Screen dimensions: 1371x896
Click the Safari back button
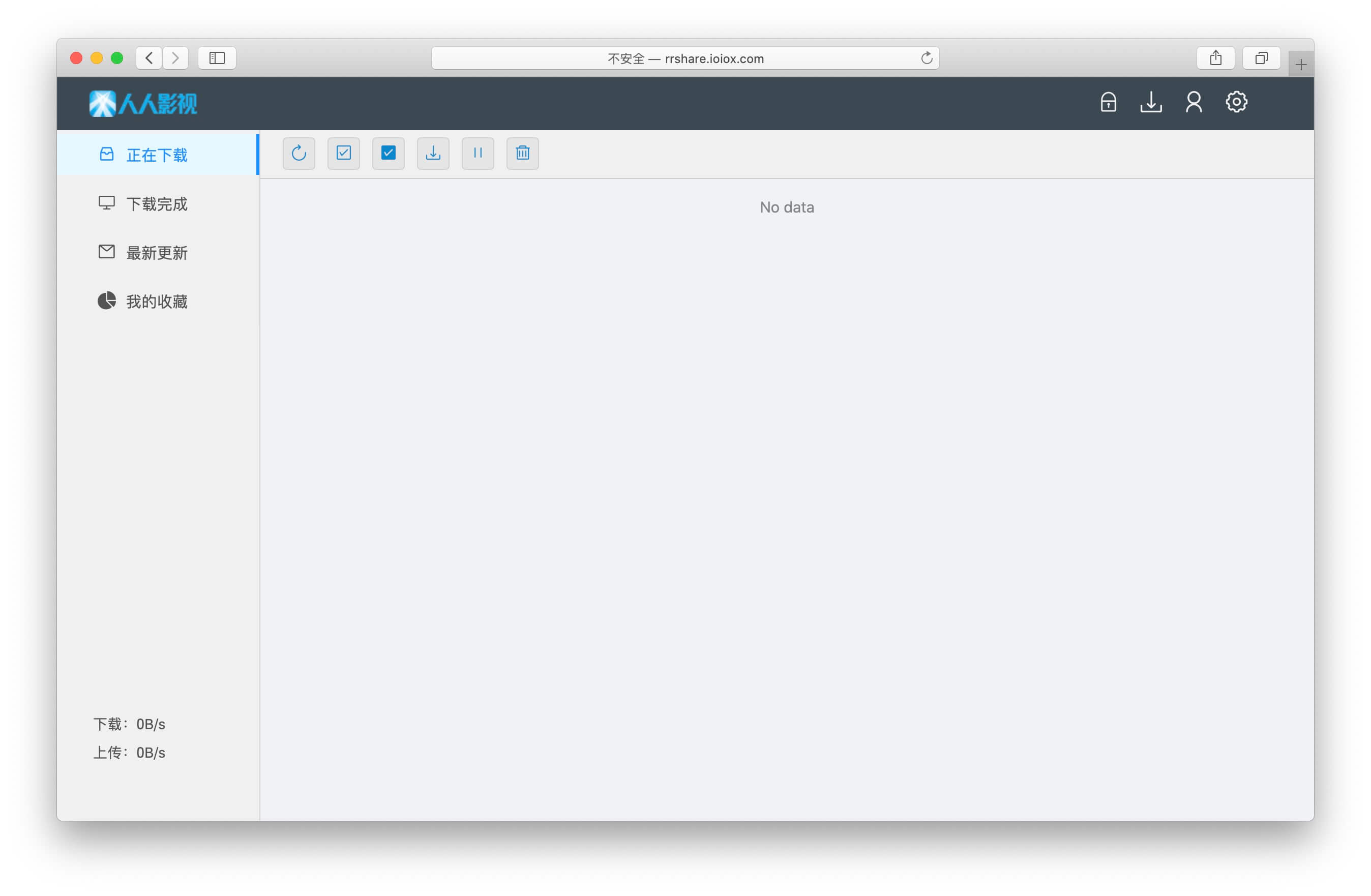tap(149, 57)
